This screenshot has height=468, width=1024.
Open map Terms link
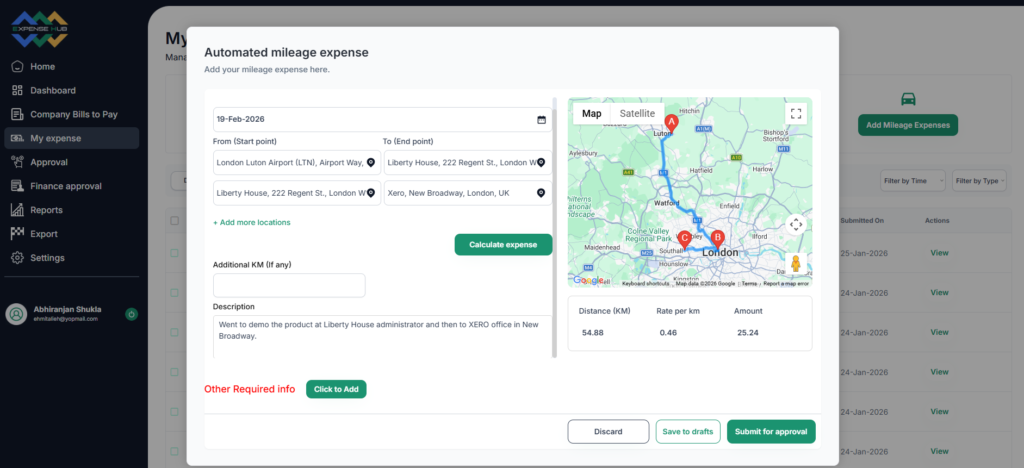coord(749,284)
